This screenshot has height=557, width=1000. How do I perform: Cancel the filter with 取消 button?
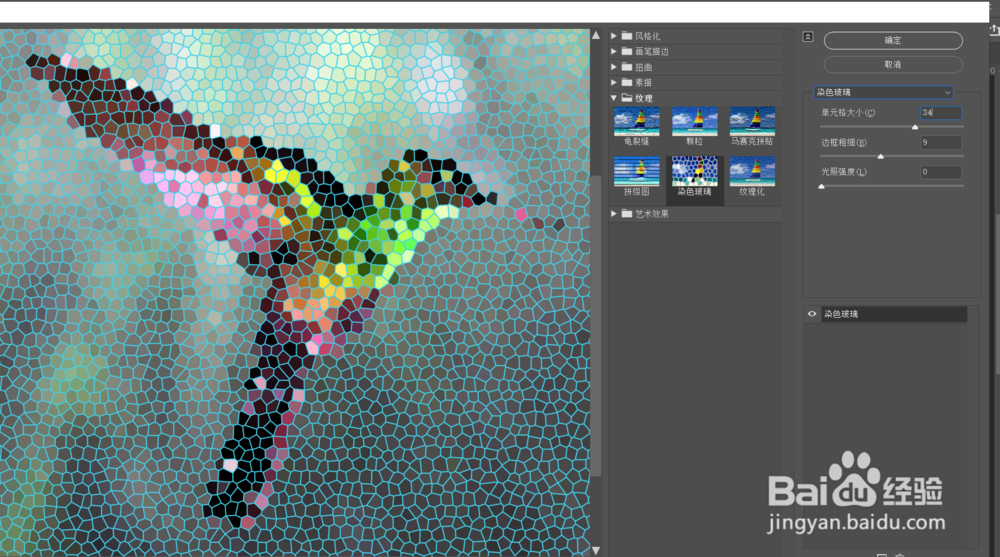(x=893, y=64)
